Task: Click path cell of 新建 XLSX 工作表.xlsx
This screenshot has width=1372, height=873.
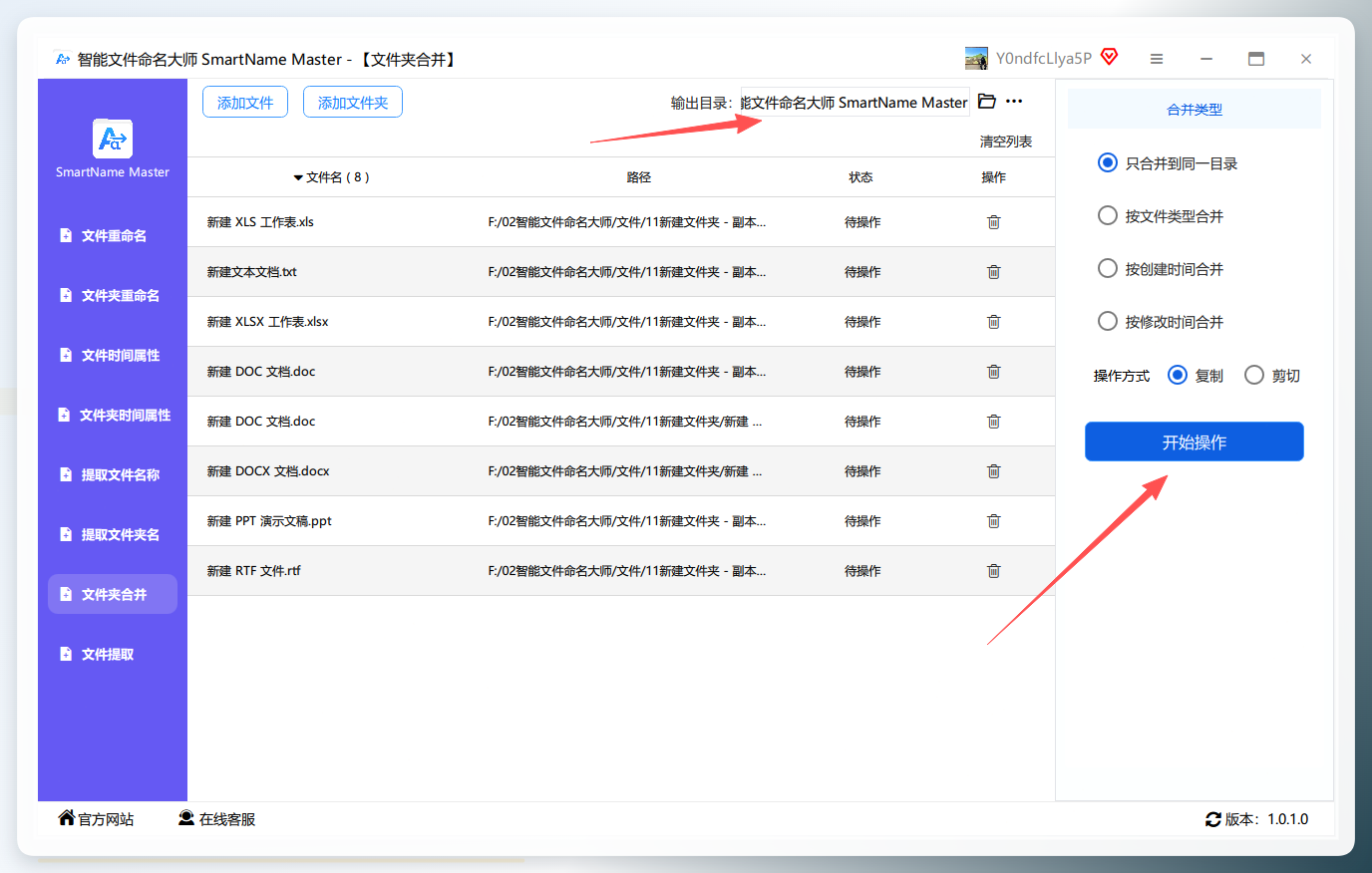Action: 627,322
